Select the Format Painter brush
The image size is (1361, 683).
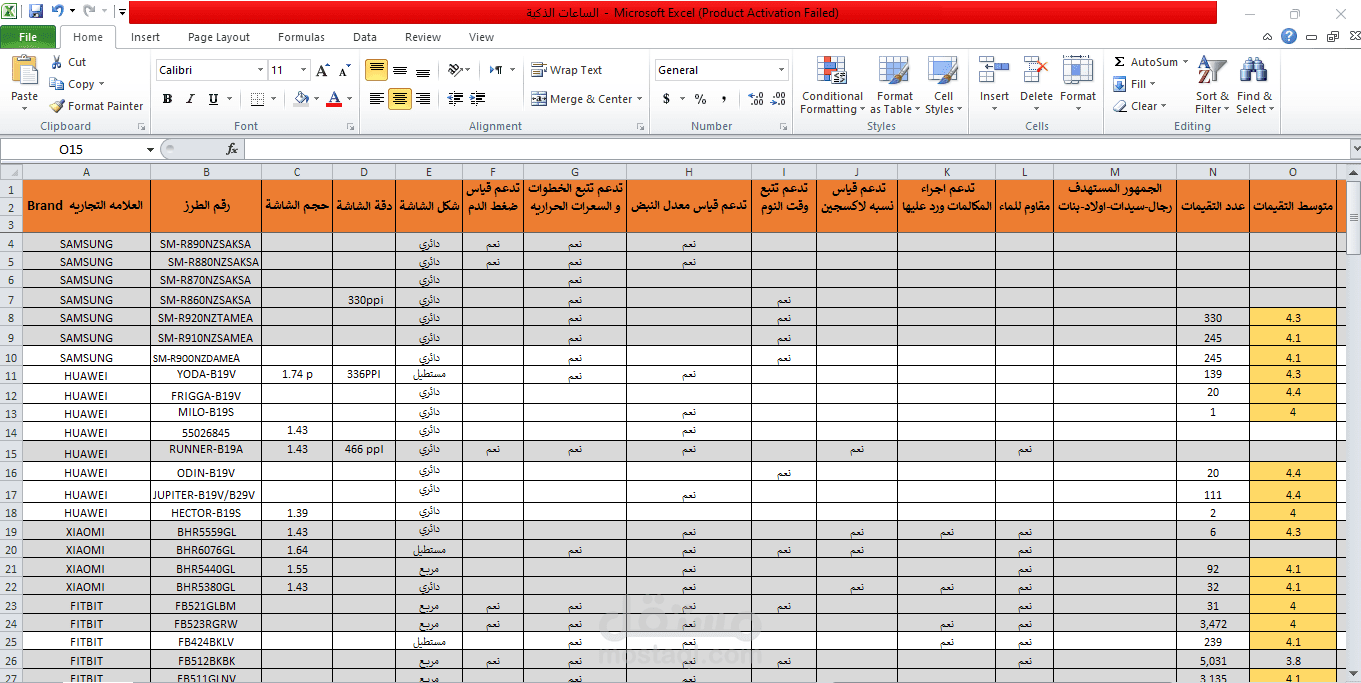tap(57, 106)
